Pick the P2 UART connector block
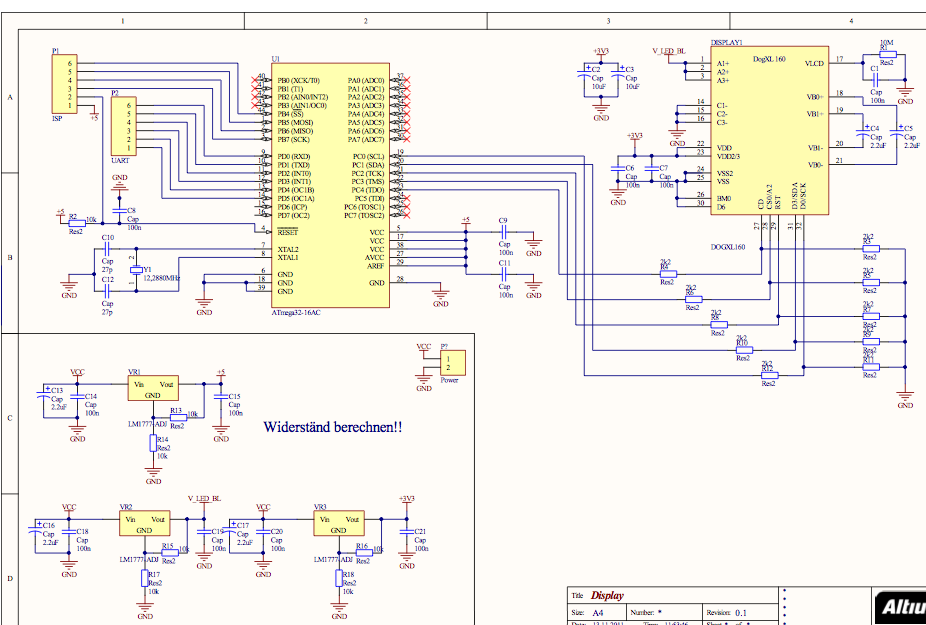The image size is (926, 625). tap(123, 125)
